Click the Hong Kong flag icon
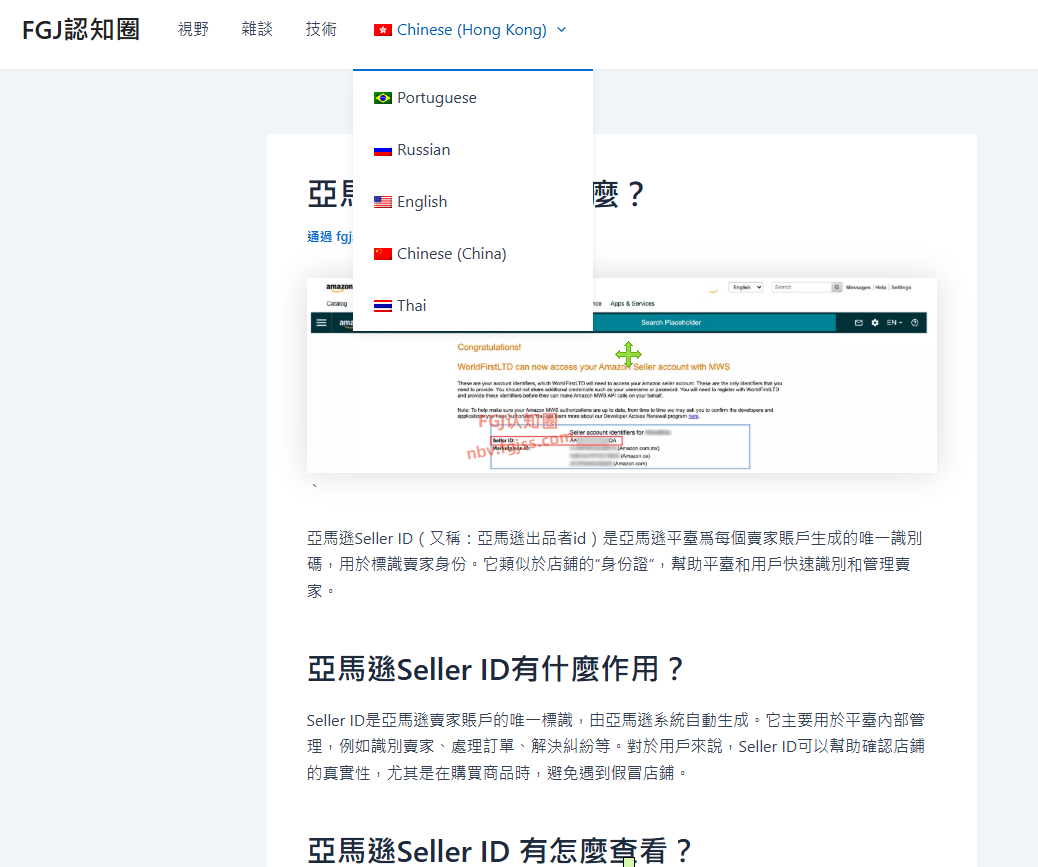The height and width of the screenshot is (867, 1038). click(x=382, y=30)
